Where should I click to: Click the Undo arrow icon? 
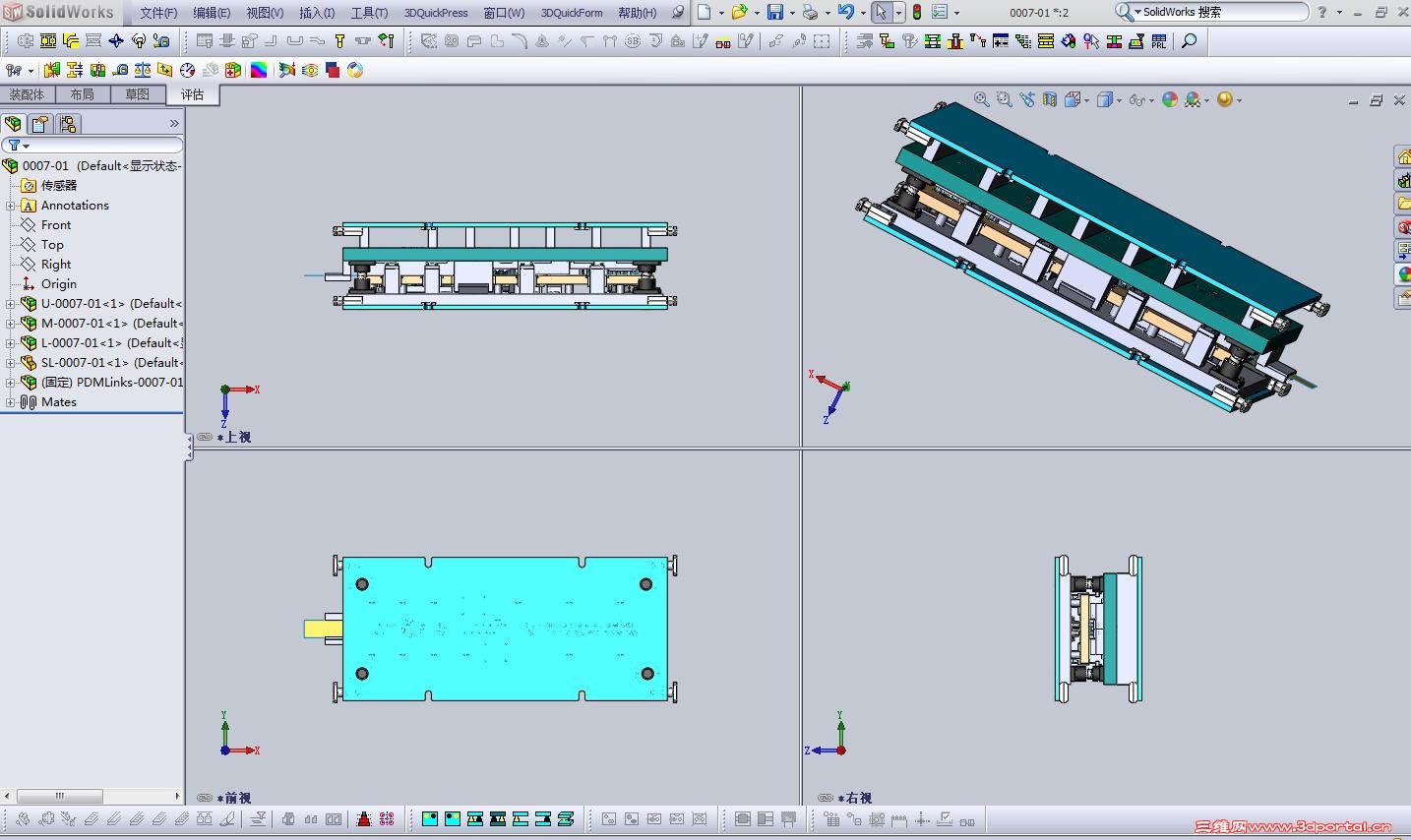coord(845,12)
